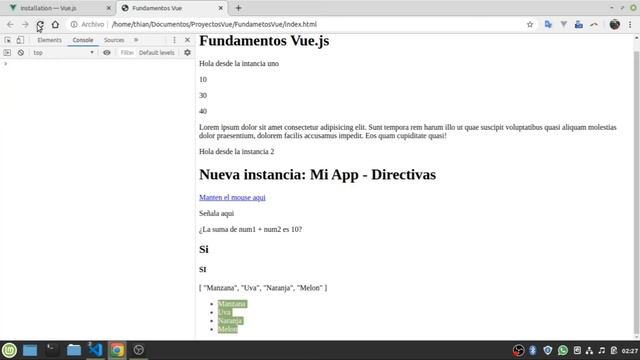The image size is (640, 360).
Task: Click the address bar URL
Action: (214, 24)
